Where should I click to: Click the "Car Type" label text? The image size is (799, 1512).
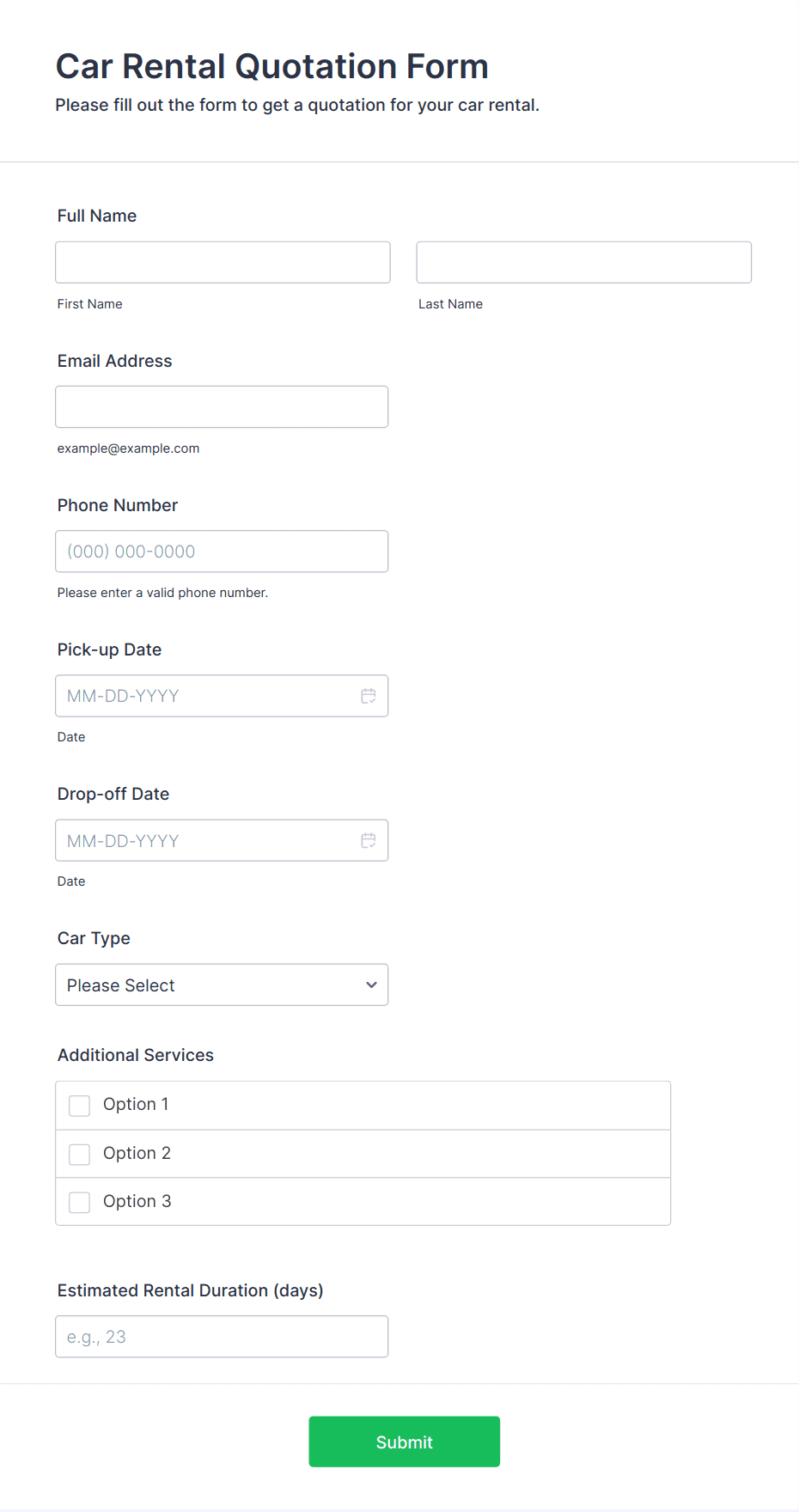click(x=94, y=938)
